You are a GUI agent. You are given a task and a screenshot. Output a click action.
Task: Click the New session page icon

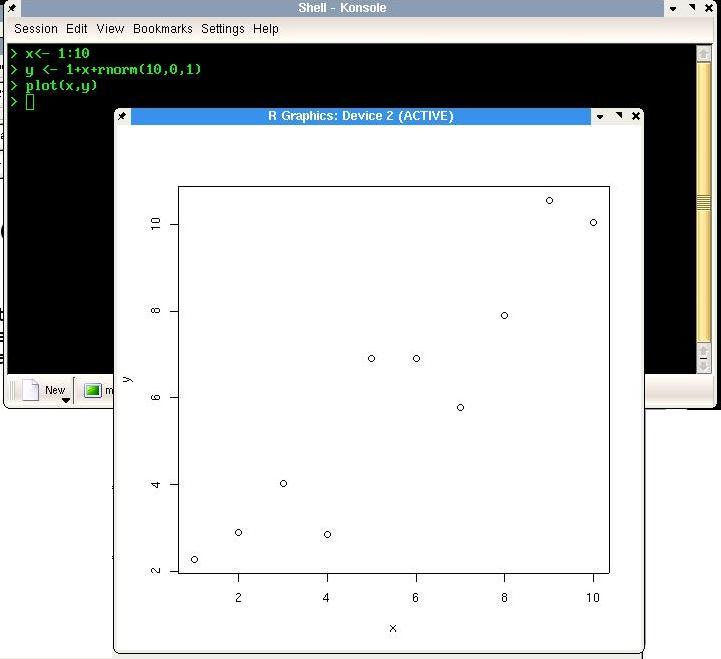click(31, 390)
